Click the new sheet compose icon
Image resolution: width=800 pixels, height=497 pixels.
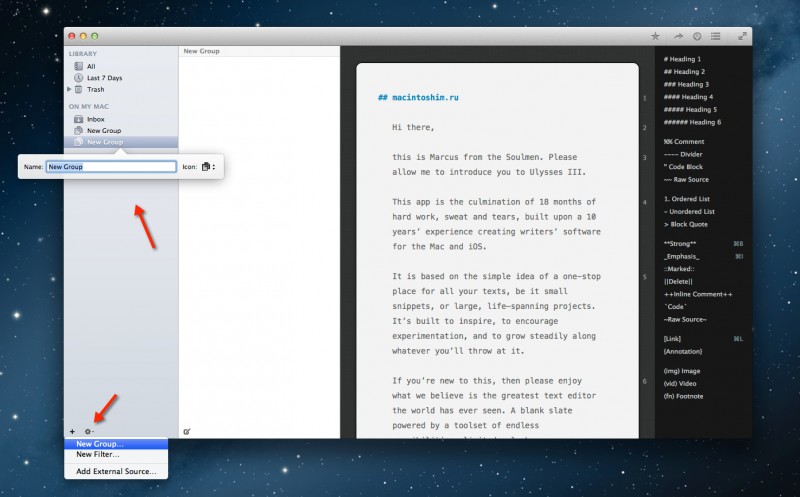188,431
